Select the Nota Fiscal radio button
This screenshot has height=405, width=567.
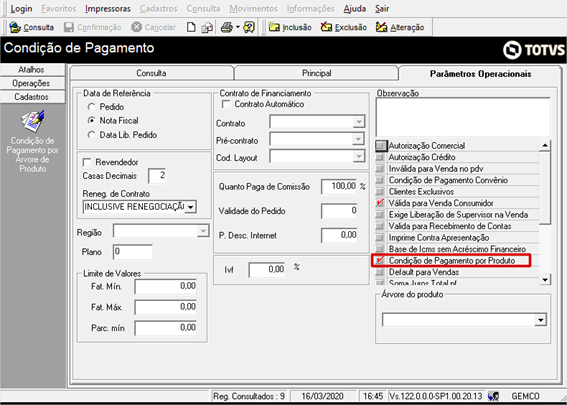coord(91,121)
